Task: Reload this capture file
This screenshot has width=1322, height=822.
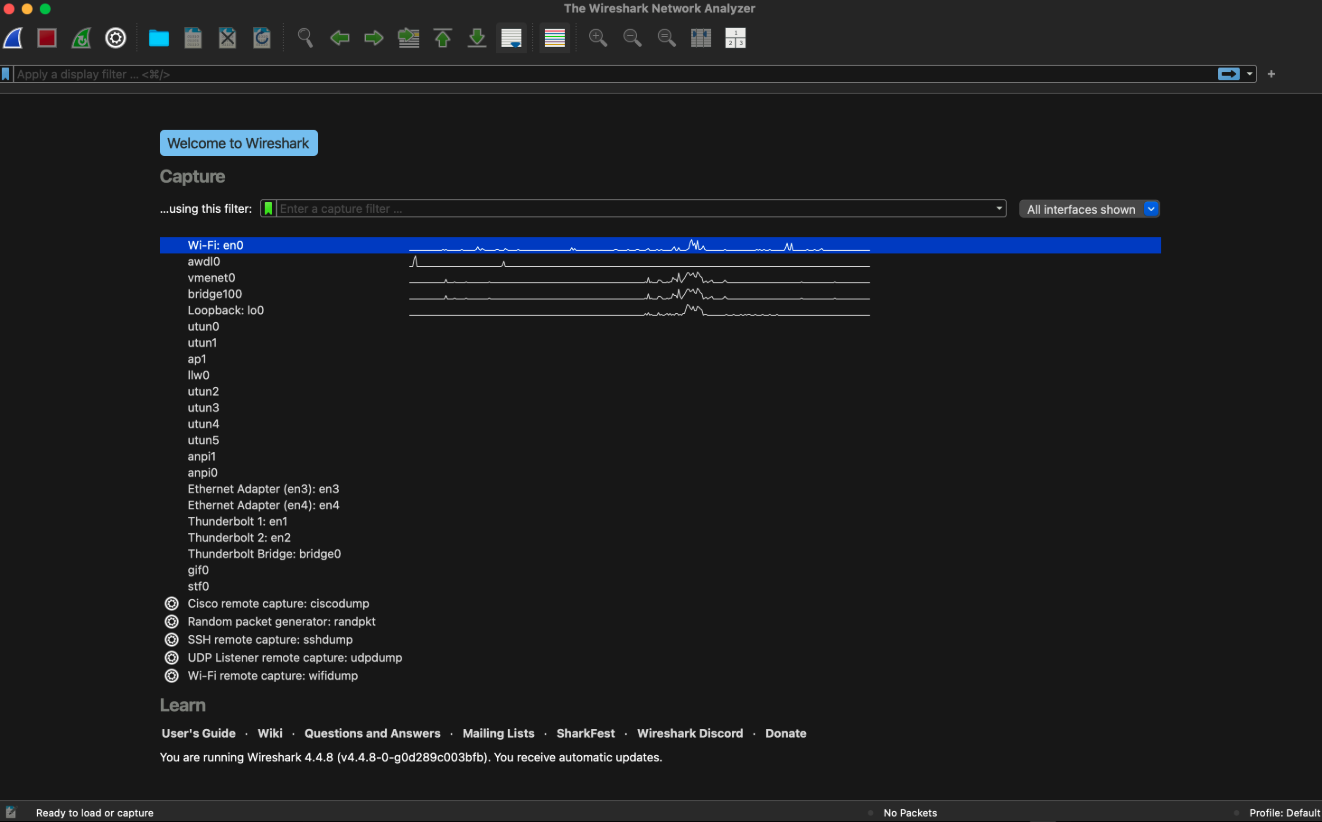Action: pos(262,38)
